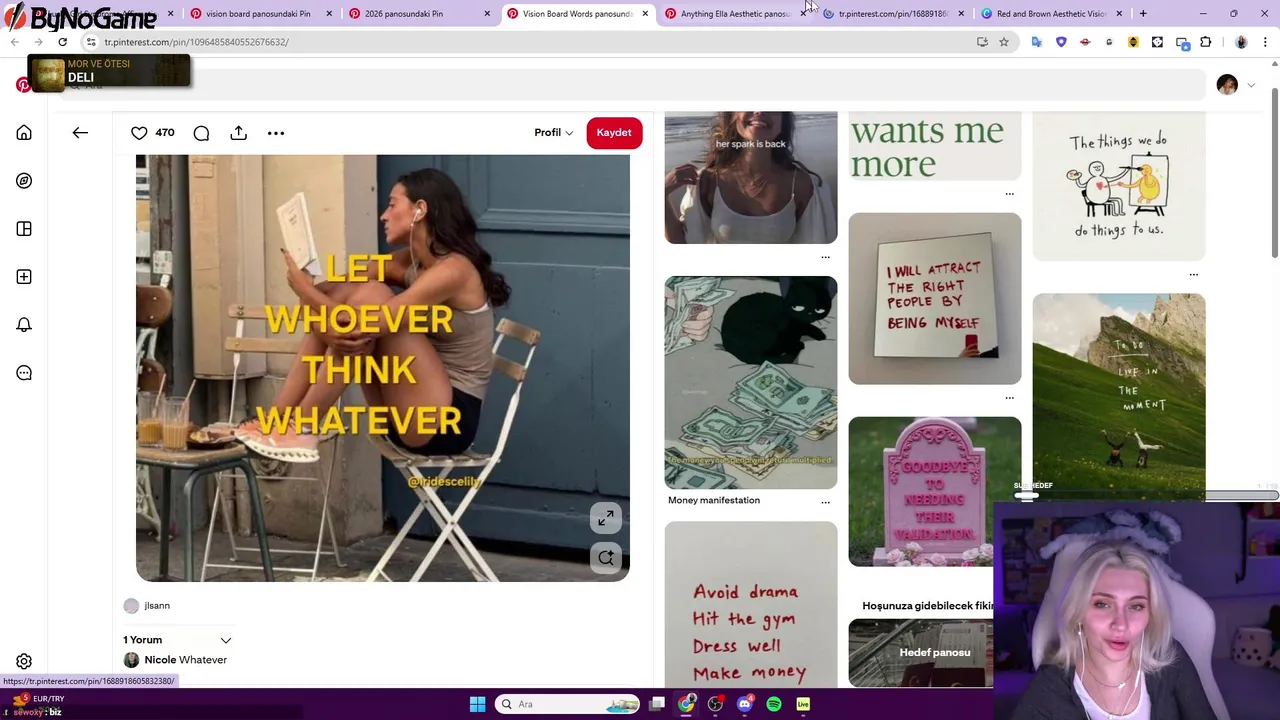Open the Profil board dropdown
This screenshot has height=720, width=1280.
(x=553, y=133)
